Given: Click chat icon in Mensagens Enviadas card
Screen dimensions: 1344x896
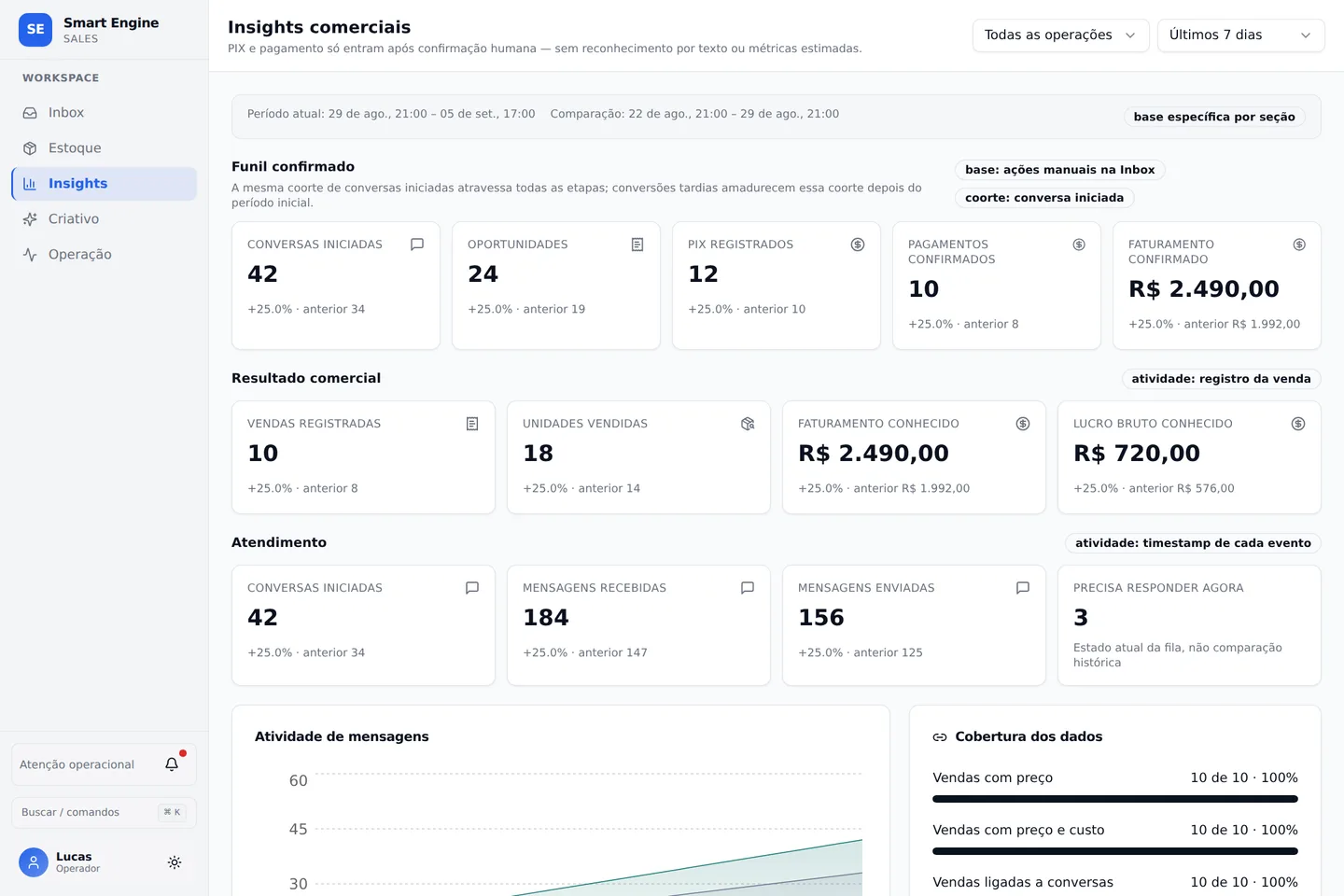Looking at the screenshot, I should click(1023, 588).
